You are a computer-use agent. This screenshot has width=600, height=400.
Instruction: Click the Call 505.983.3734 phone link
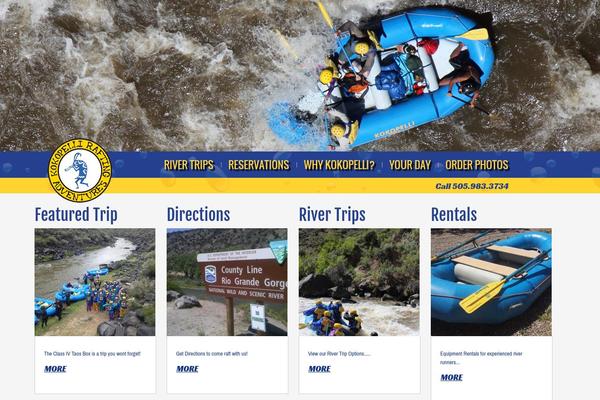coord(472,186)
